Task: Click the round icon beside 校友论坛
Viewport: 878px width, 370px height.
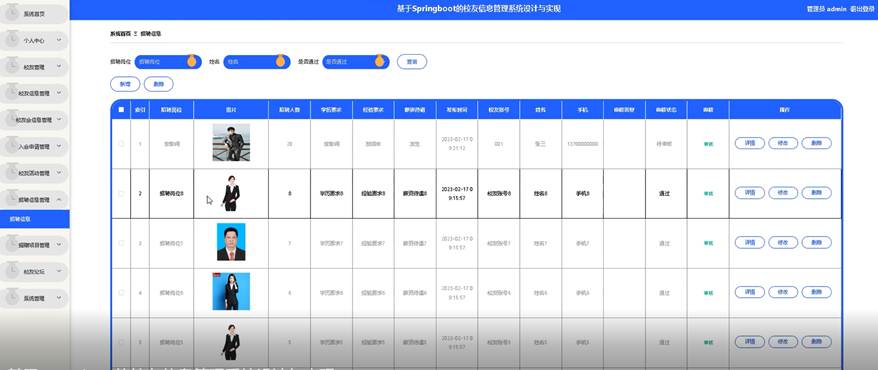Action: coord(11,271)
